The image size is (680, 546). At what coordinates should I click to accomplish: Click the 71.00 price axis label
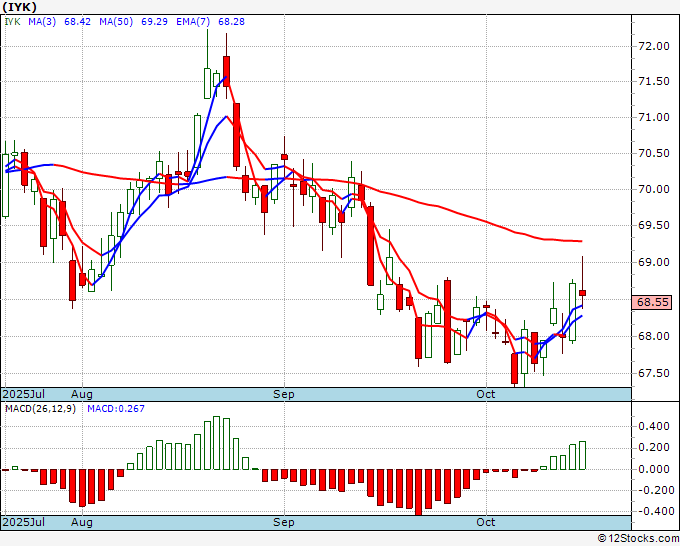tap(654, 118)
